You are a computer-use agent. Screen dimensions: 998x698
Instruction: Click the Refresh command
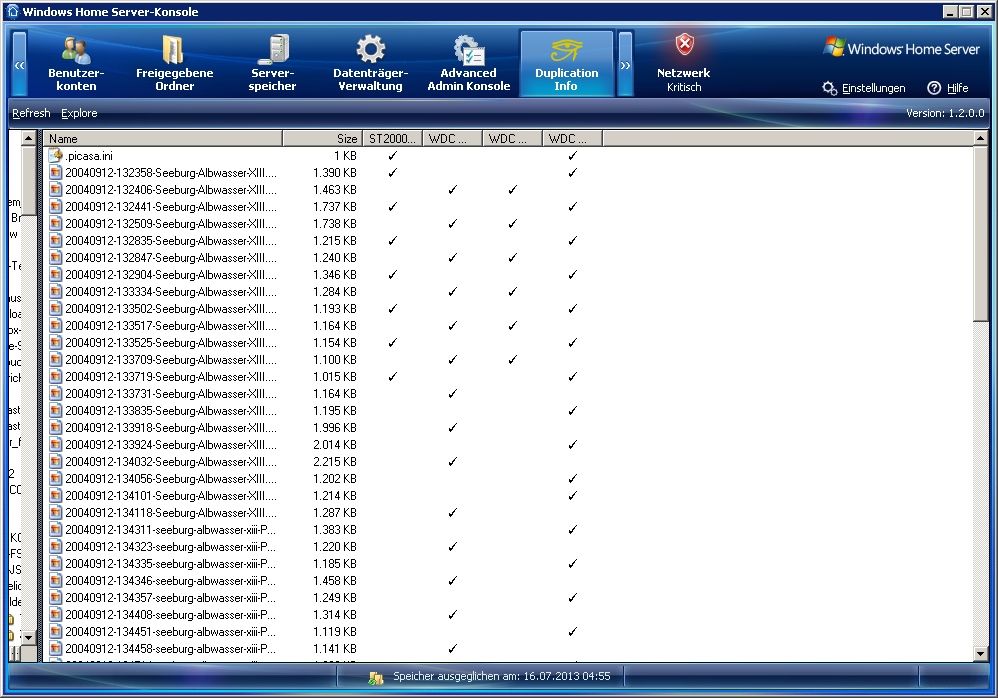click(x=31, y=113)
